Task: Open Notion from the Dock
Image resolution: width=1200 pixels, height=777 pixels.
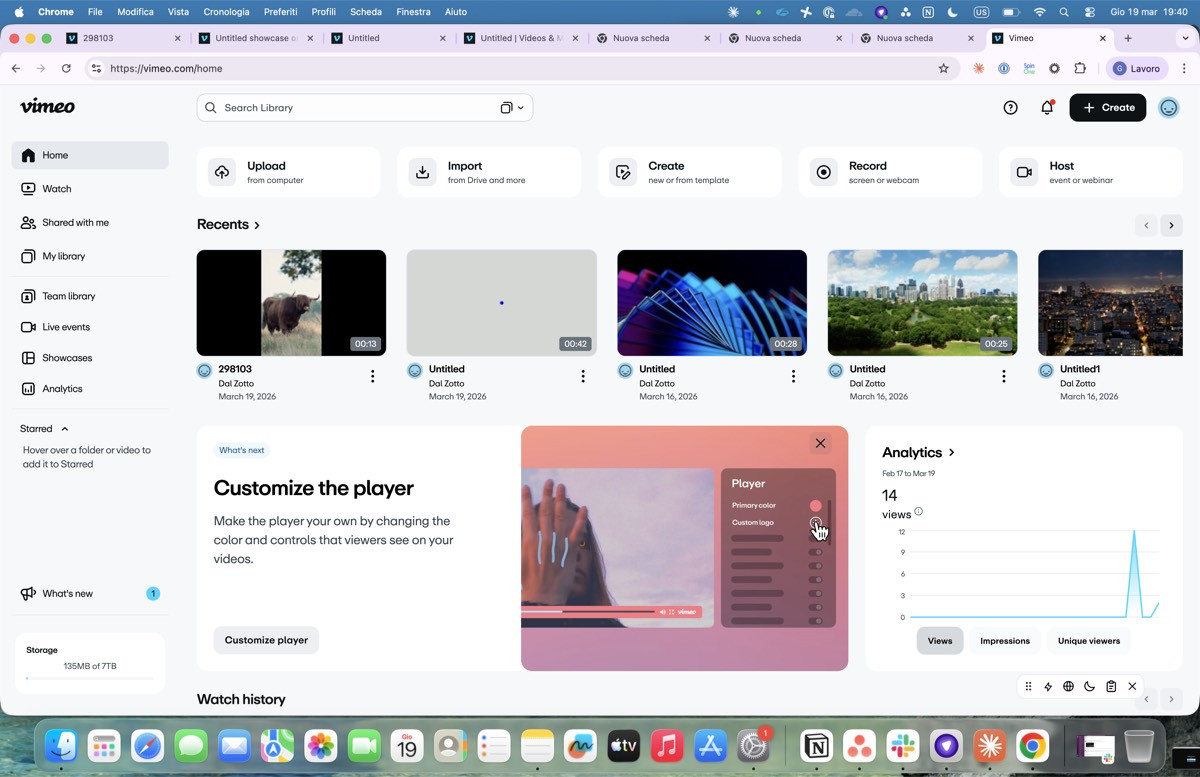Action: [815, 745]
